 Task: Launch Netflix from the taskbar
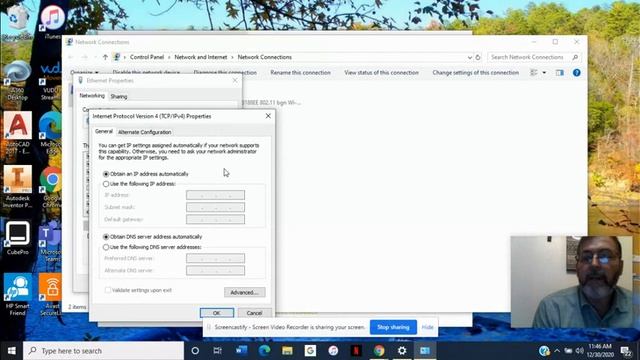coord(356,351)
